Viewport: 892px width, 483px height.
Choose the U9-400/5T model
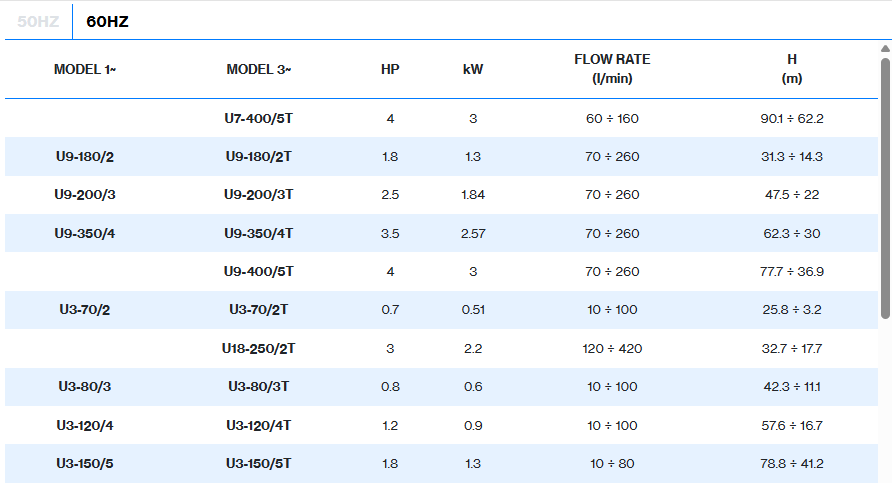259,271
